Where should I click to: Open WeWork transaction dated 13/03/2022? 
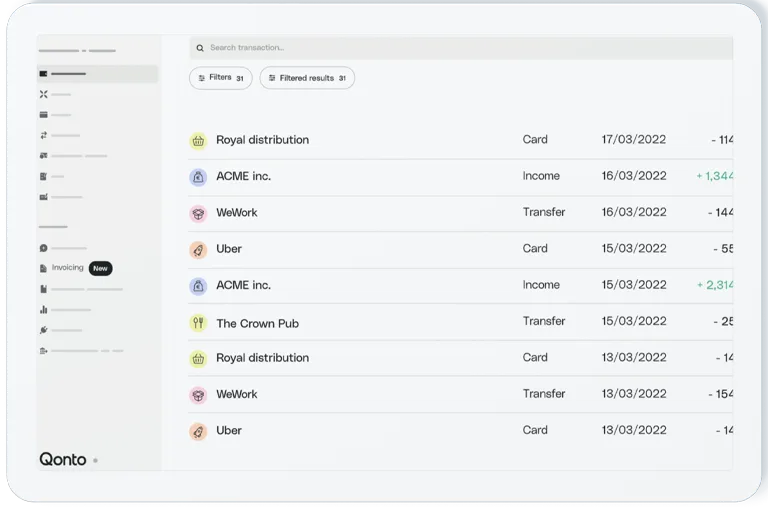pos(460,394)
